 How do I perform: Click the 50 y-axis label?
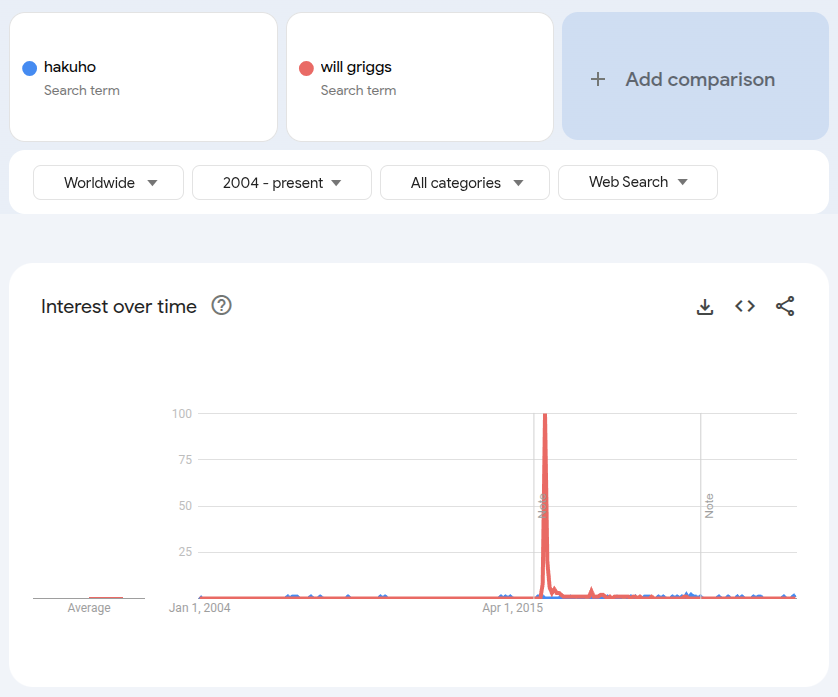coord(185,506)
